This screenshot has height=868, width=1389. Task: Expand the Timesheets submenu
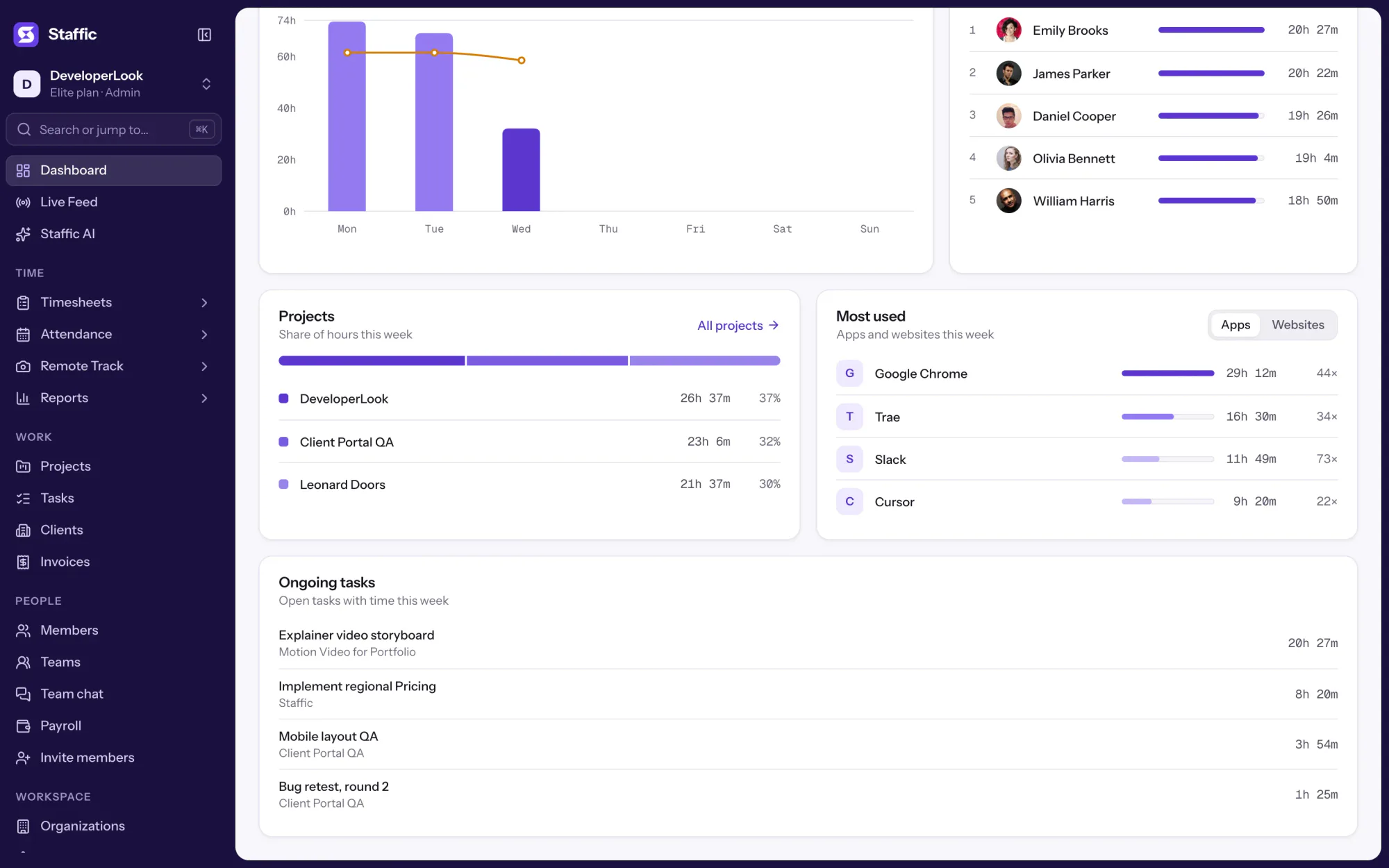click(x=204, y=302)
